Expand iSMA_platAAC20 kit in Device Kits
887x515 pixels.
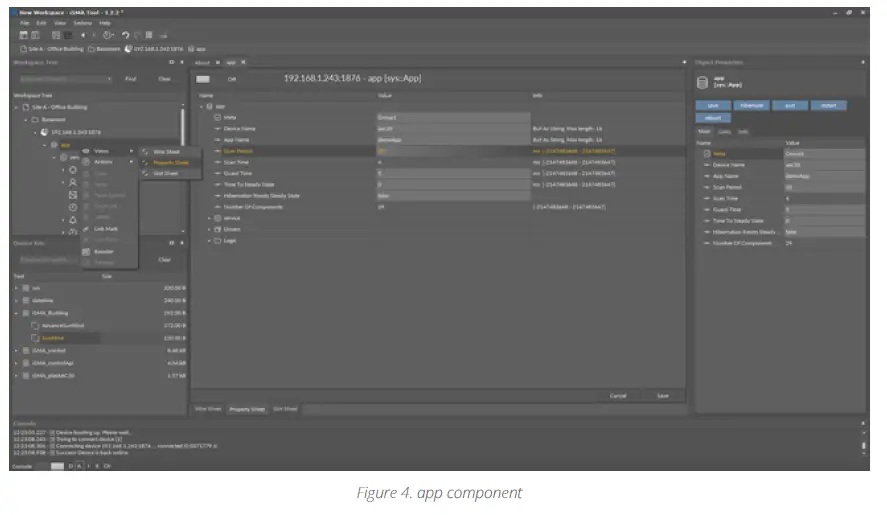(16, 375)
